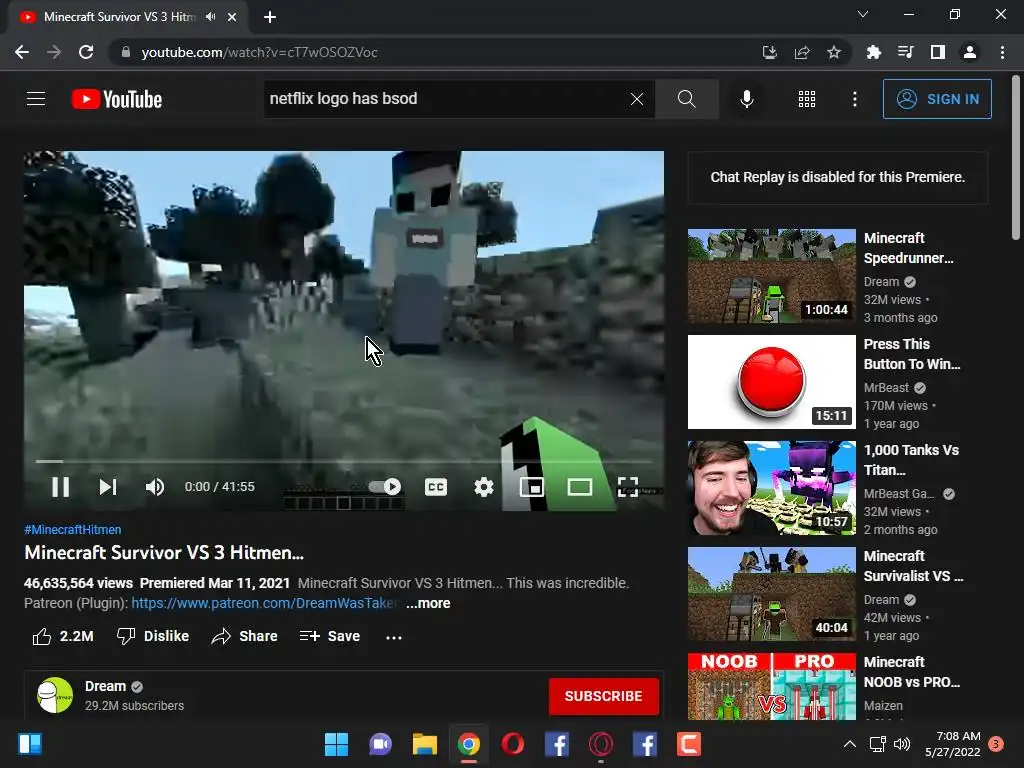The height and width of the screenshot is (768, 1024).
Task: Mute the video player volume
Action: point(155,487)
